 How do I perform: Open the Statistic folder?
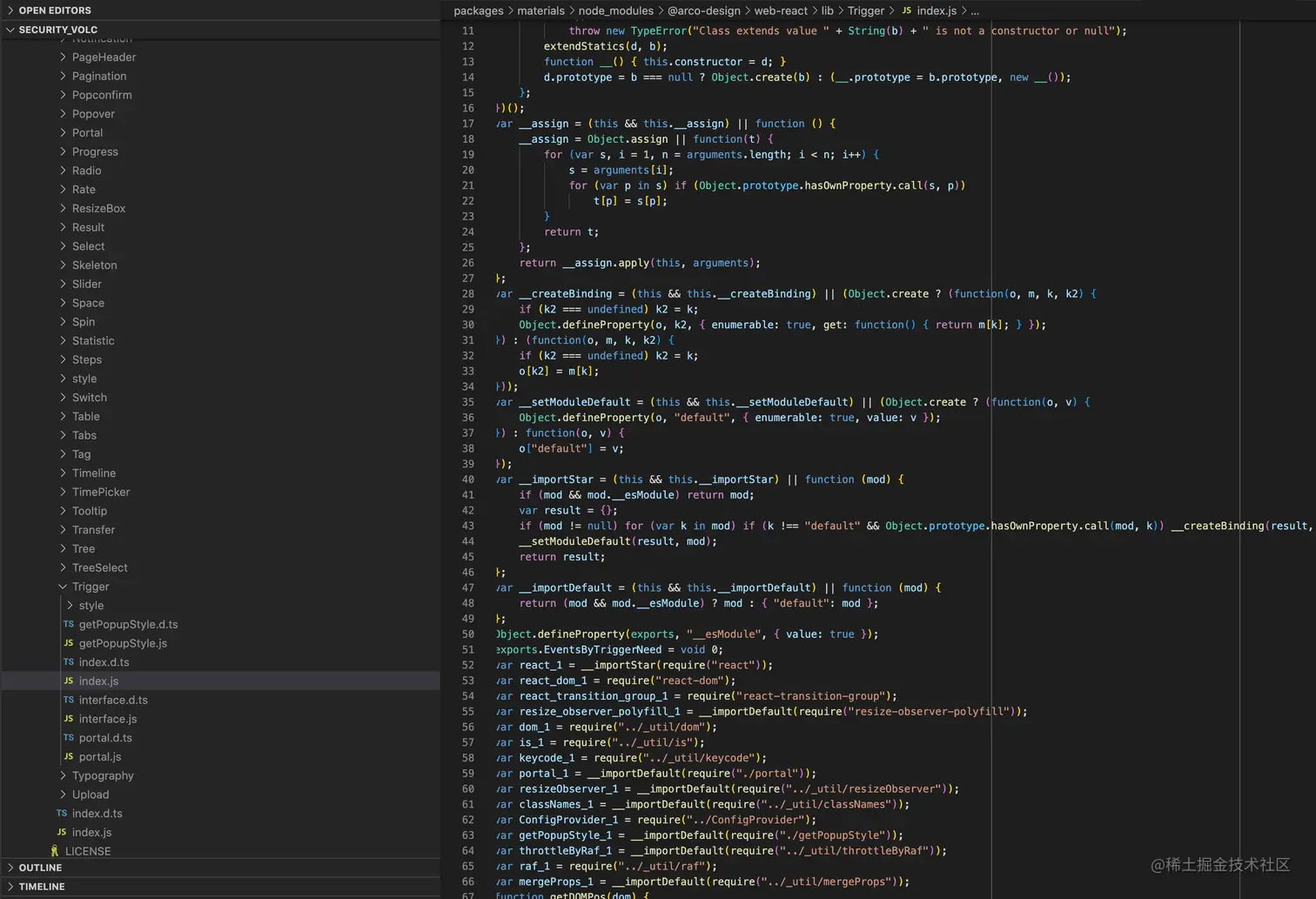pos(93,340)
